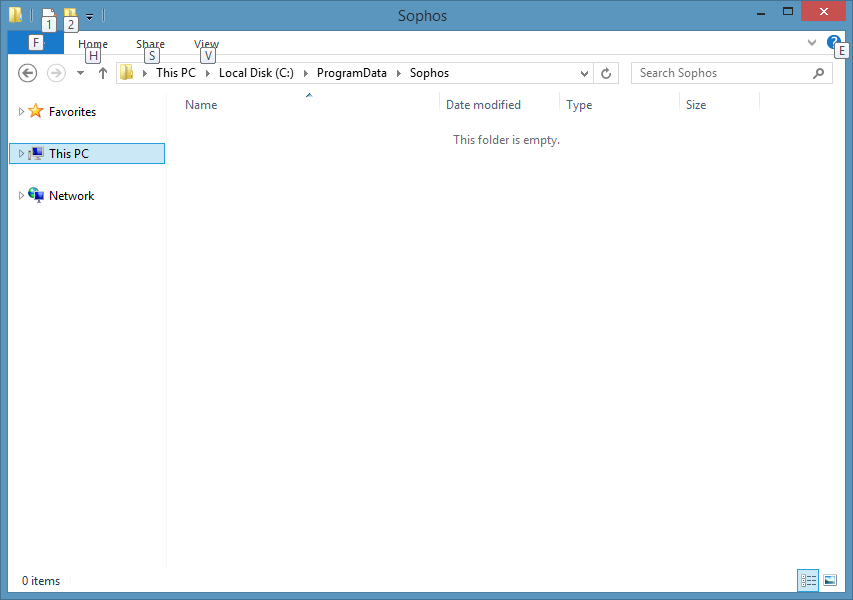The width and height of the screenshot is (853, 600).
Task: Expand the root breadcrumb arrow before This PC
Action: (145, 73)
